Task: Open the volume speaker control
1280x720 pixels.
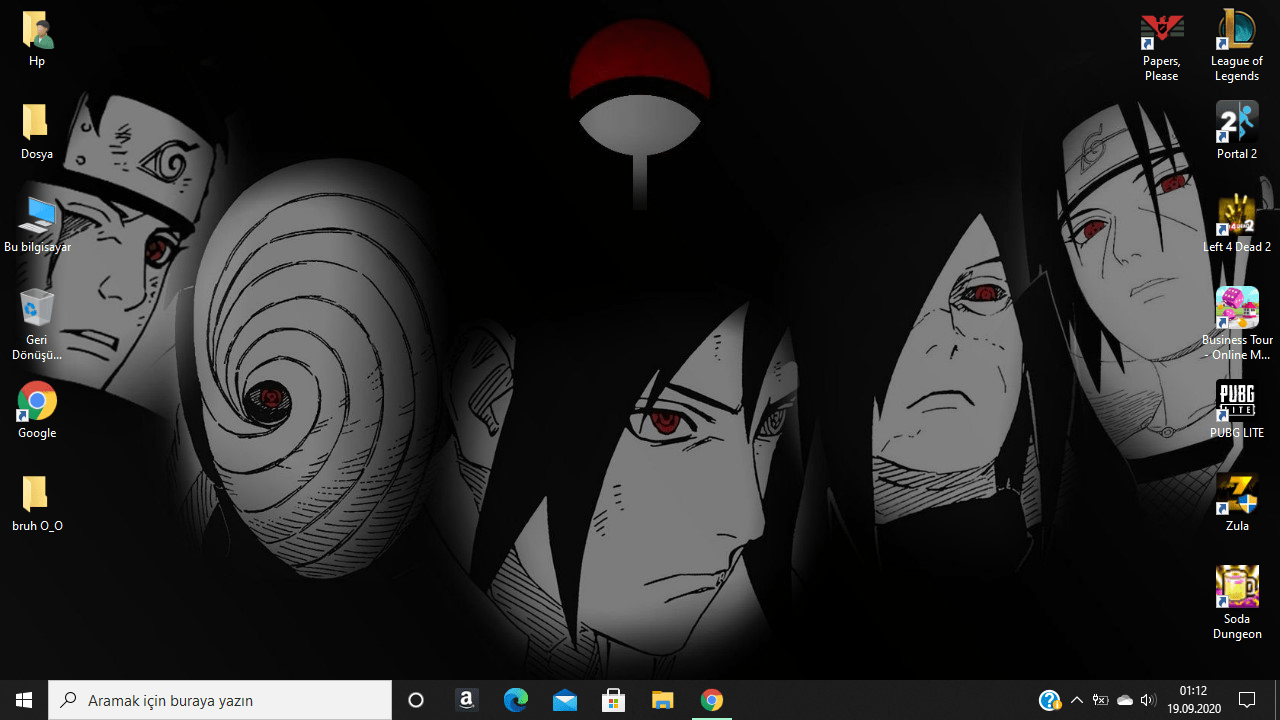Action: click(1148, 700)
